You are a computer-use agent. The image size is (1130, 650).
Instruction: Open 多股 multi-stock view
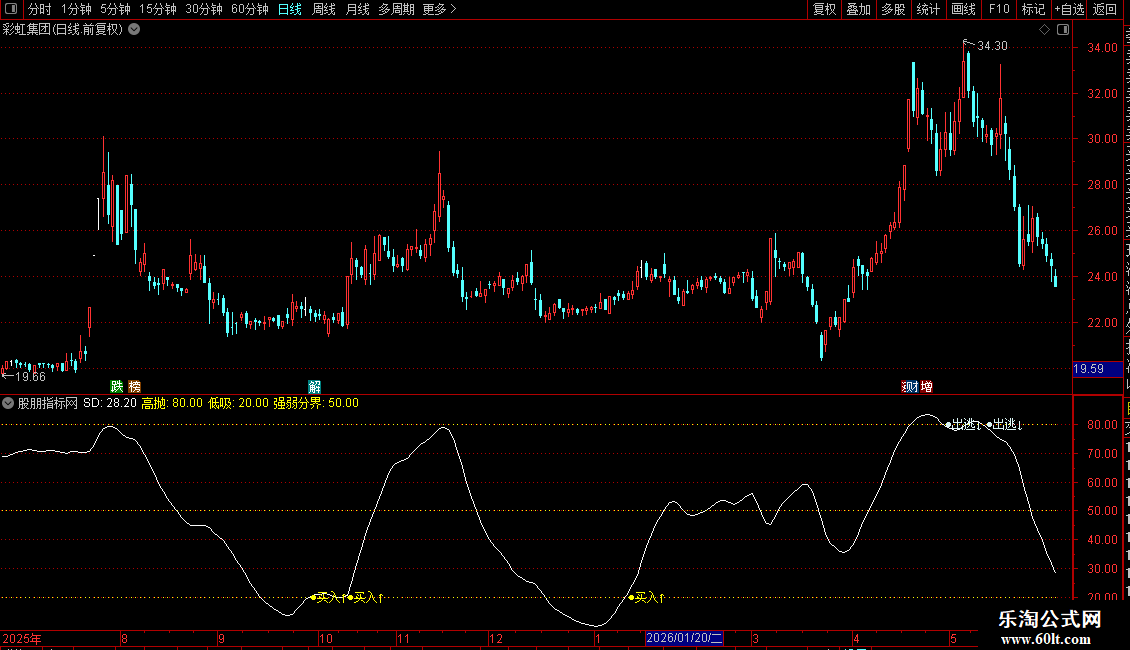click(893, 9)
